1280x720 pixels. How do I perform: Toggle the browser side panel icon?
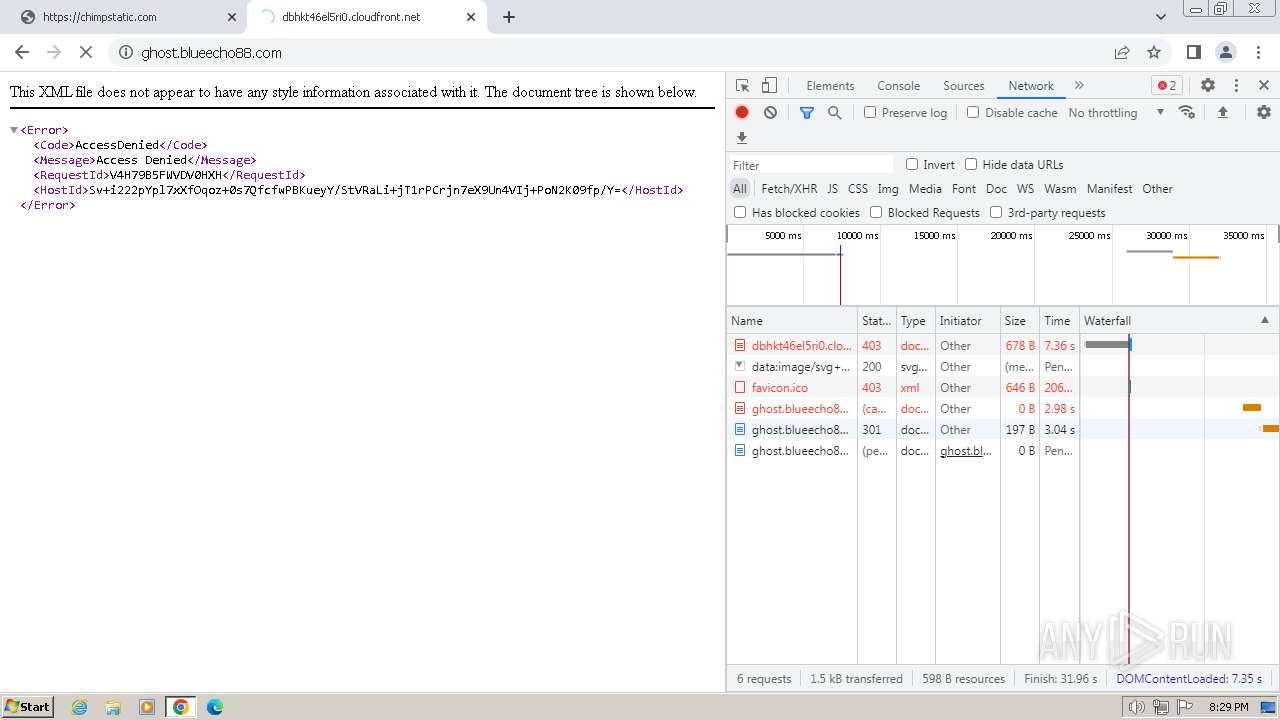pos(1193,52)
